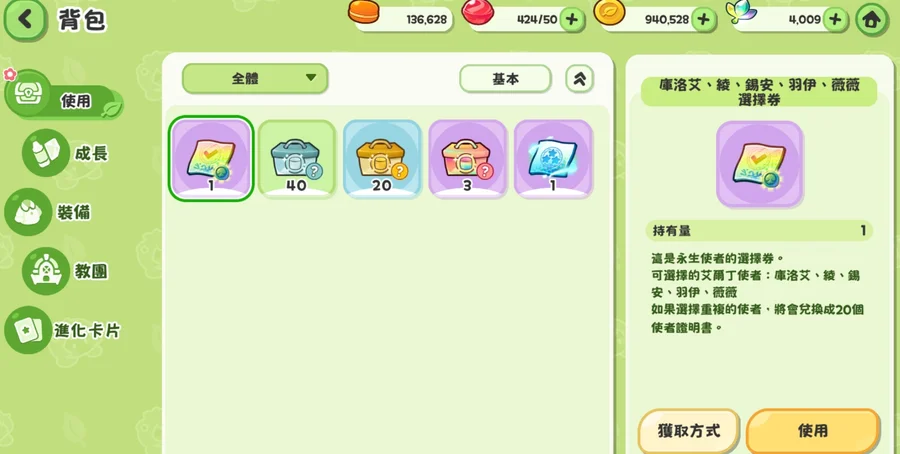900x454 pixels.
Task: Go back using the top-left arrow
Action: click(25, 20)
